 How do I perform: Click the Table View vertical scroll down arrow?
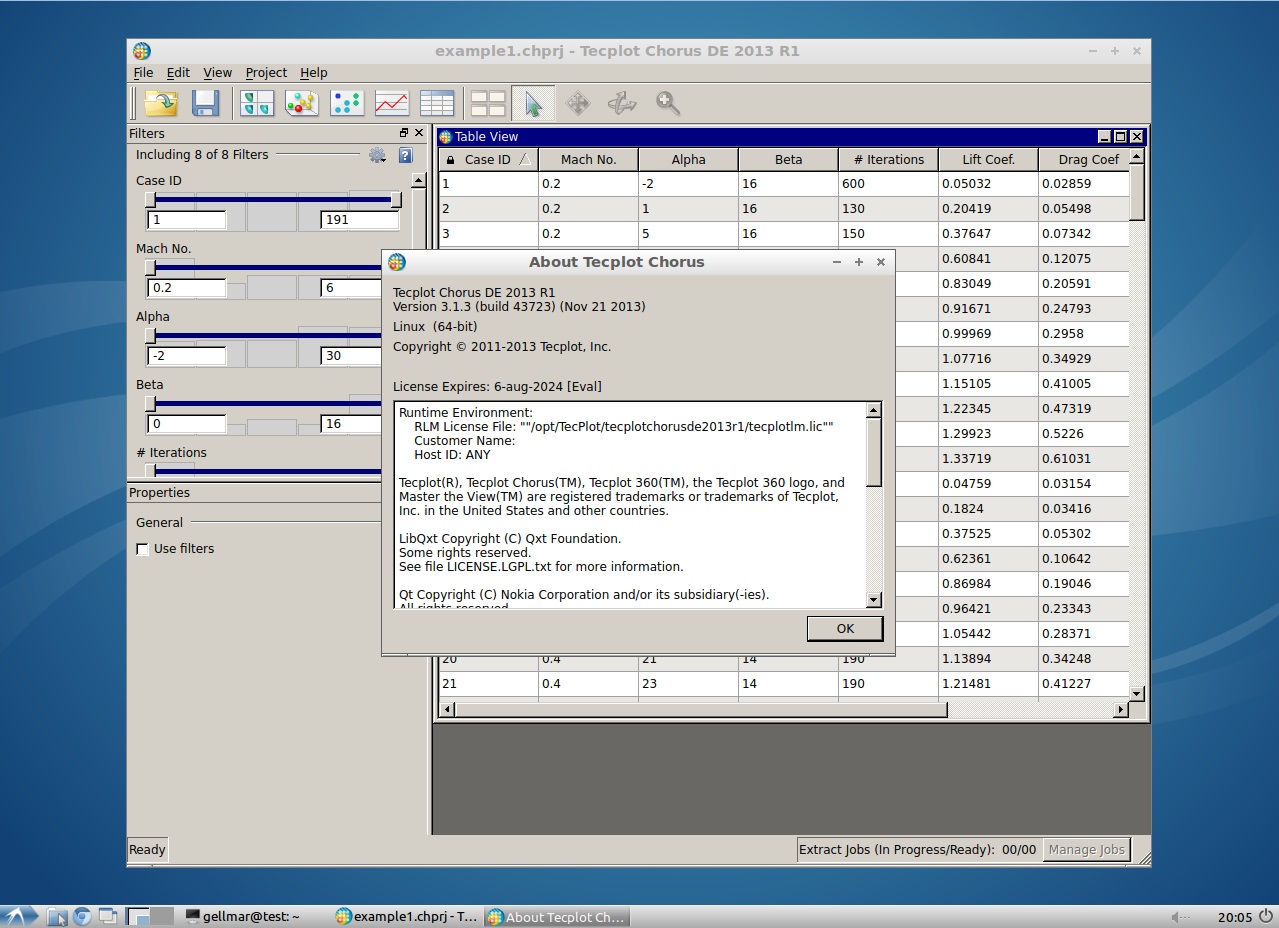[1137, 693]
